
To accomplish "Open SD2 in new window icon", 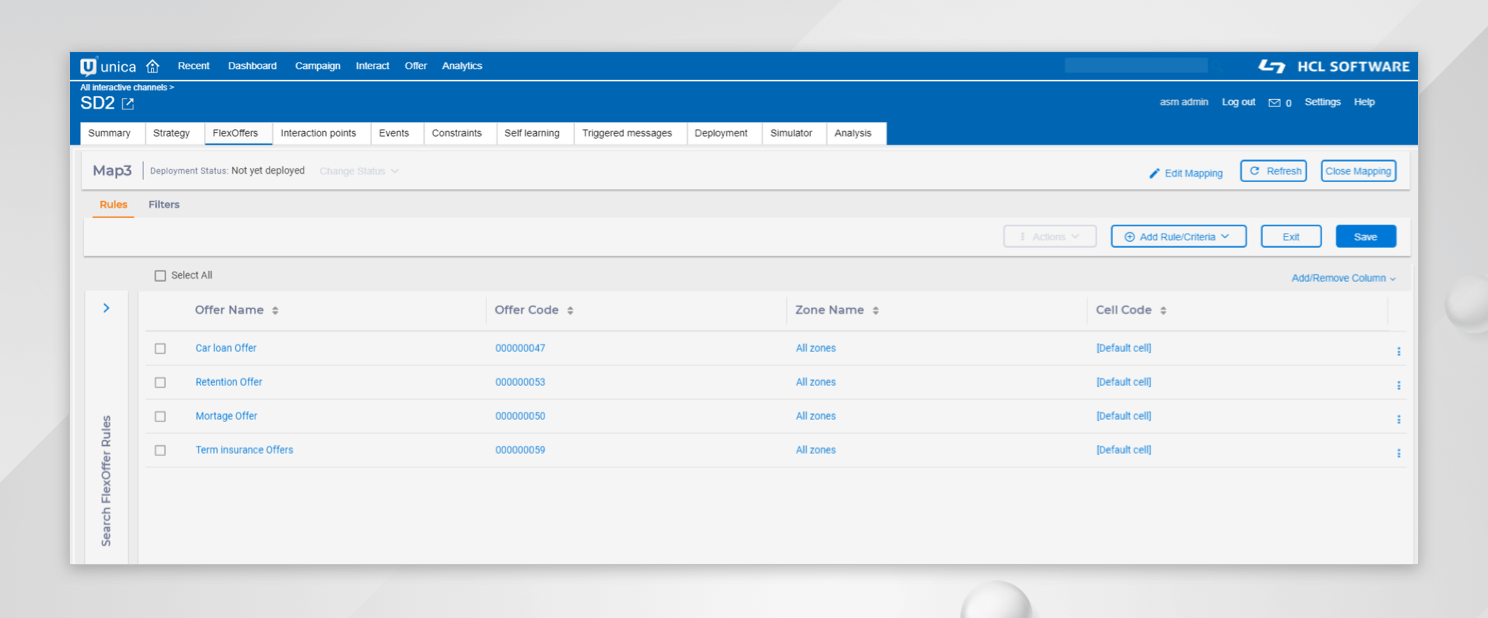I will click(x=128, y=104).
